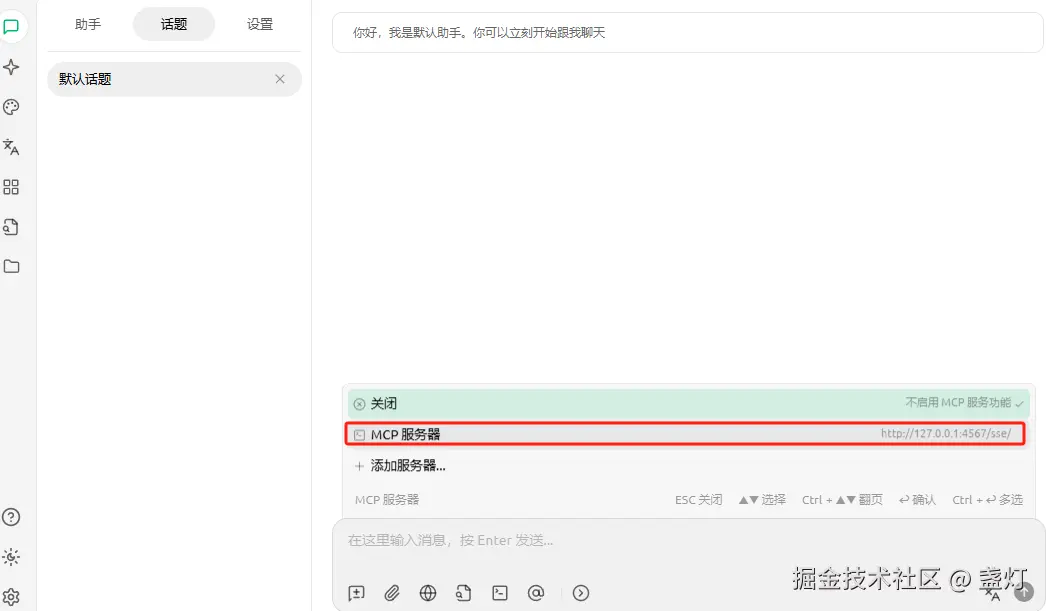1046x611 pixels.
Task: Switch to the 助手 tab
Action: tap(88, 24)
